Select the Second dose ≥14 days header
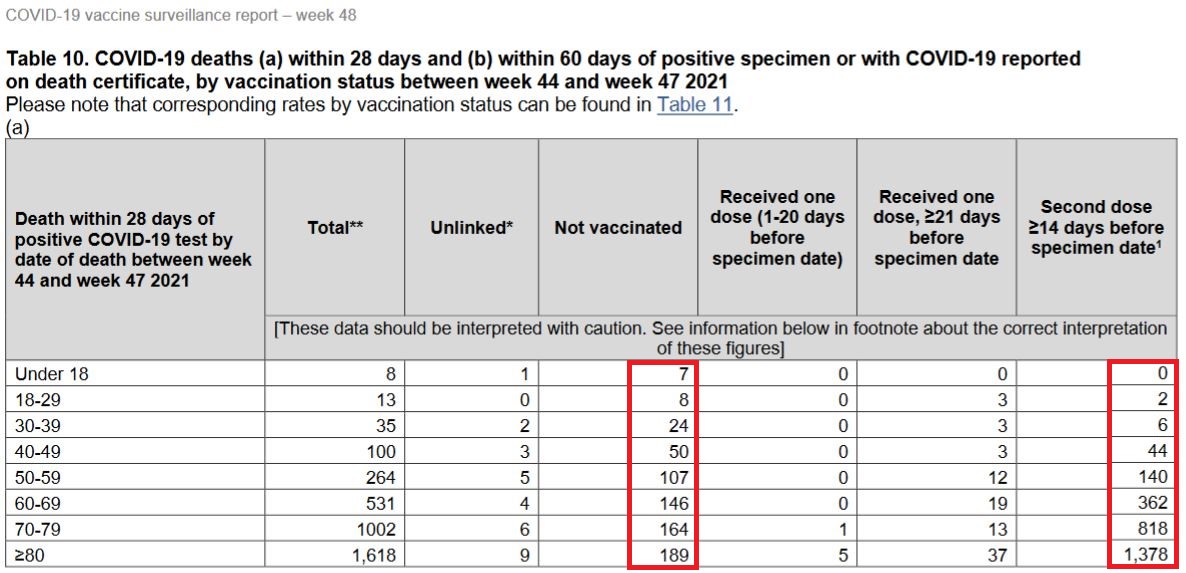The image size is (1186, 573). click(x=1096, y=228)
